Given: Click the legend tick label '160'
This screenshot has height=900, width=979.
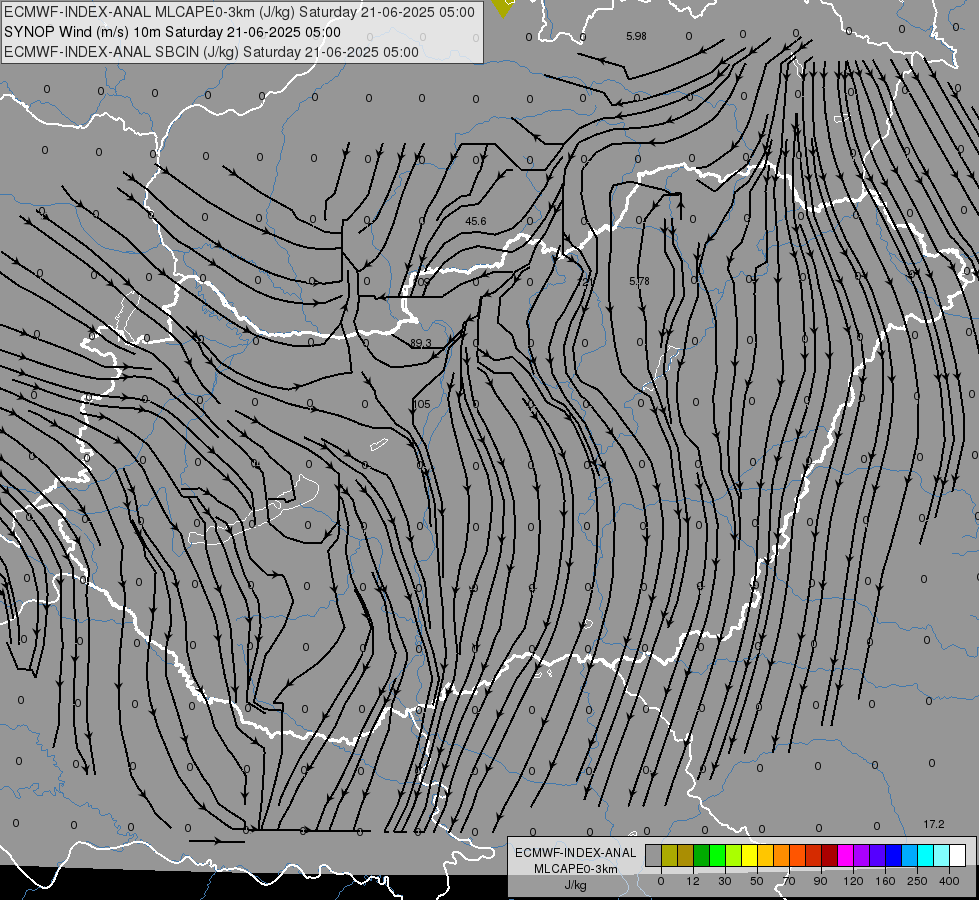Looking at the screenshot, I should click(x=885, y=881).
